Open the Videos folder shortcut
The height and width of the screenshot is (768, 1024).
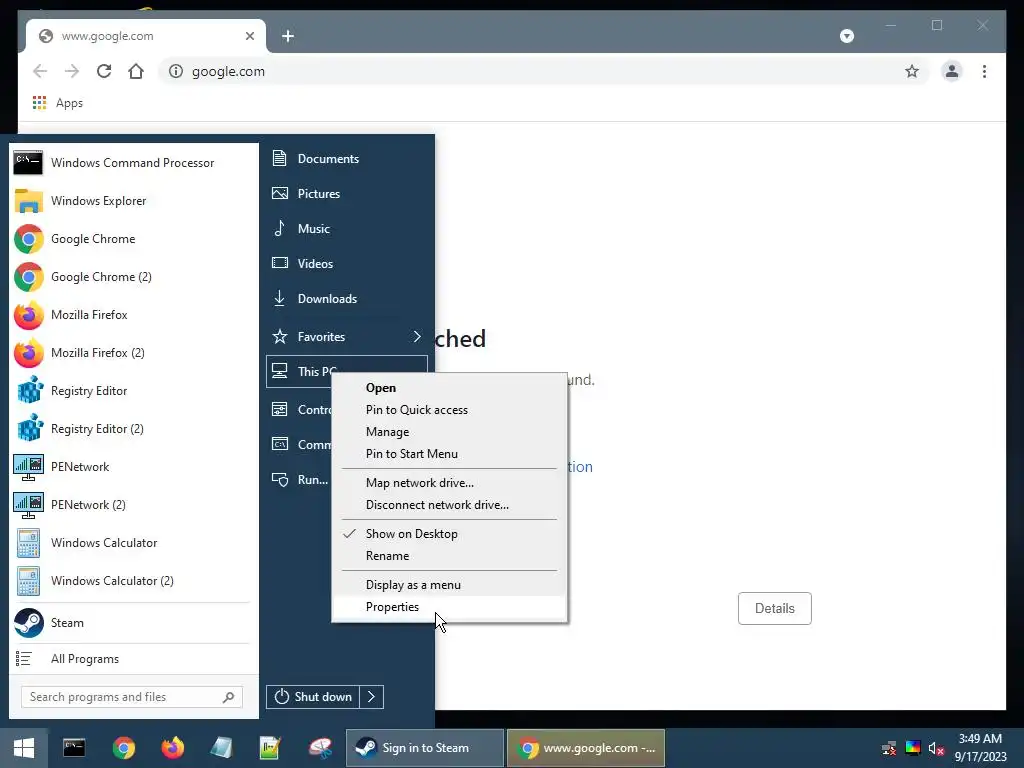tap(347, 263)
